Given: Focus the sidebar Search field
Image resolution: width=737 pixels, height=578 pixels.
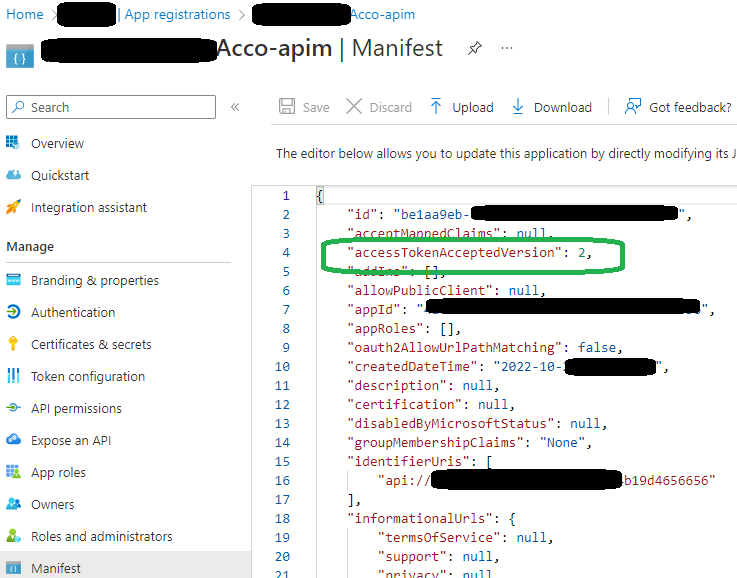Looking at the screenshot, I should coord(111,107).
